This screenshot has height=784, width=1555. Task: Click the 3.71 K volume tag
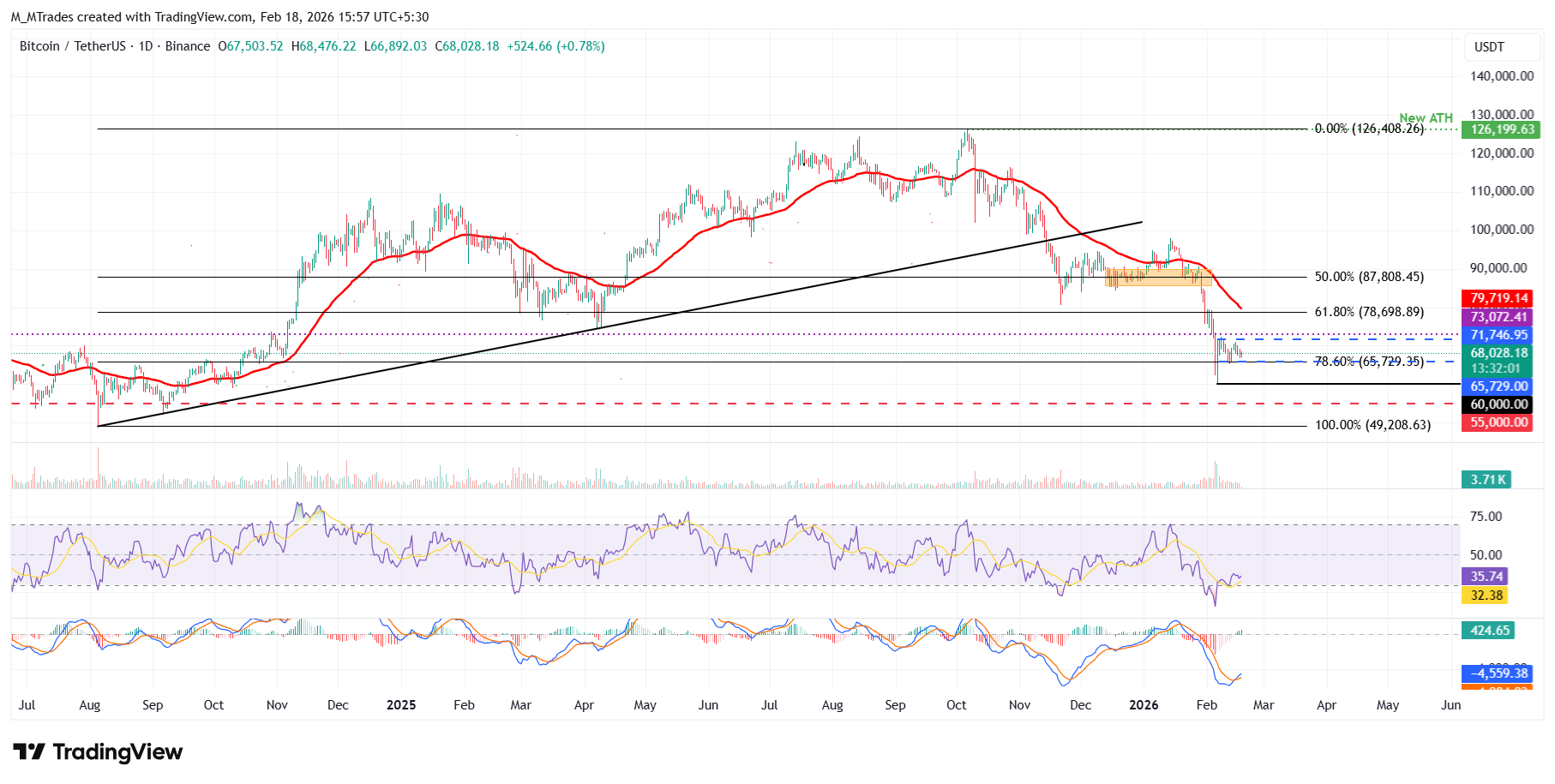coord(1486,480)
